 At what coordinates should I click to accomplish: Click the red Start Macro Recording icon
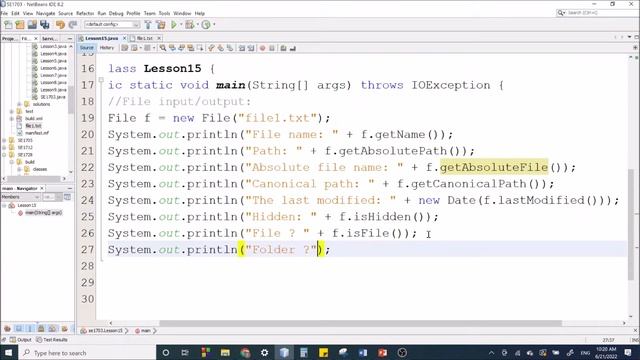coord(262,48)
